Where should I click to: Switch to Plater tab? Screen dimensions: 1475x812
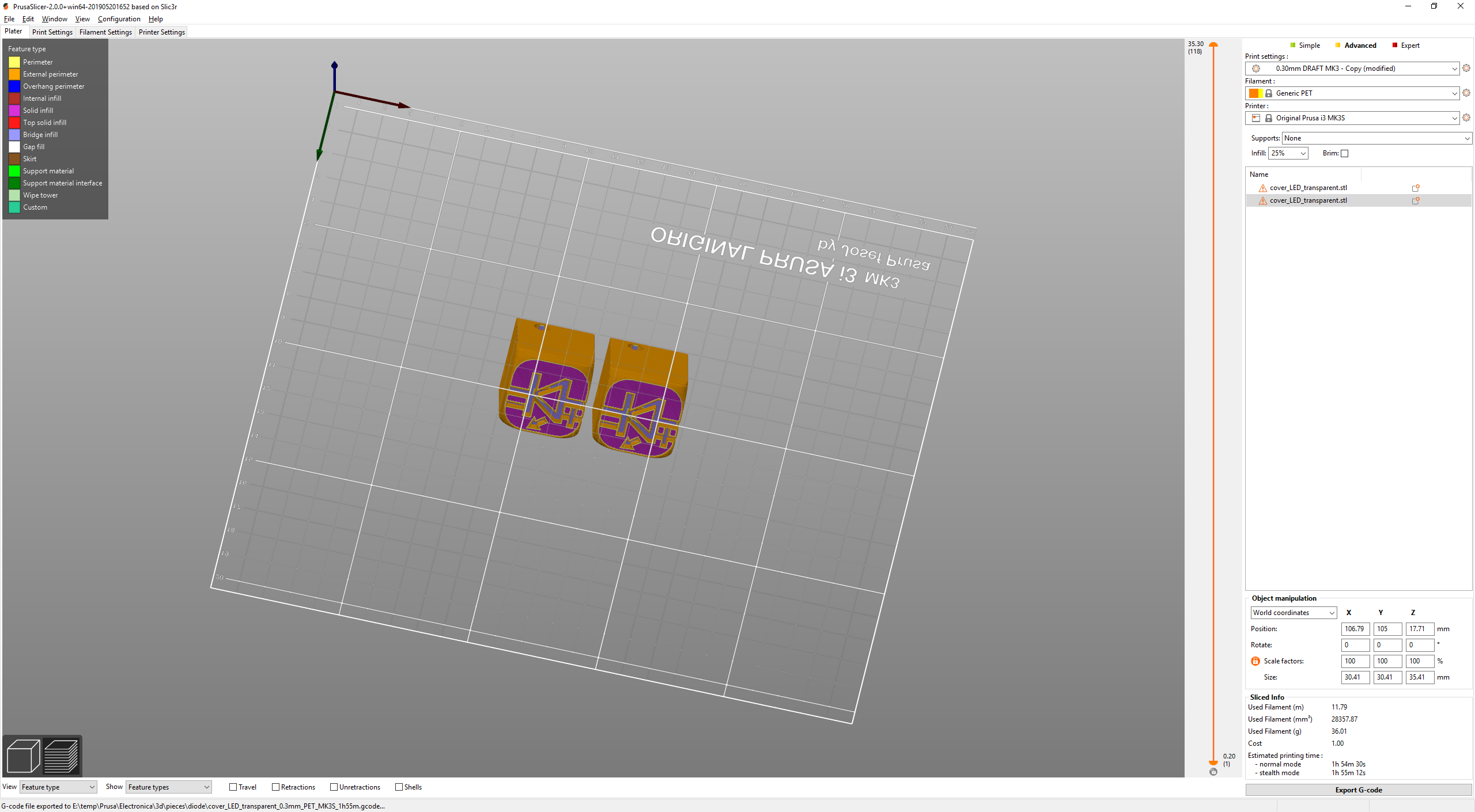[x=13, y=32]
